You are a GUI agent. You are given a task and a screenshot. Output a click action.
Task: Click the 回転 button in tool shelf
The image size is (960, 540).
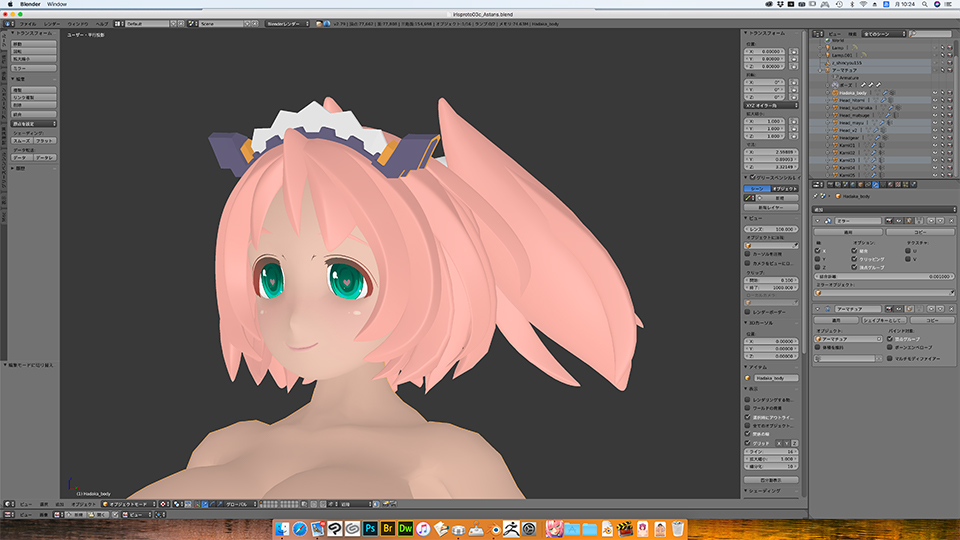(x=34, y=51)
